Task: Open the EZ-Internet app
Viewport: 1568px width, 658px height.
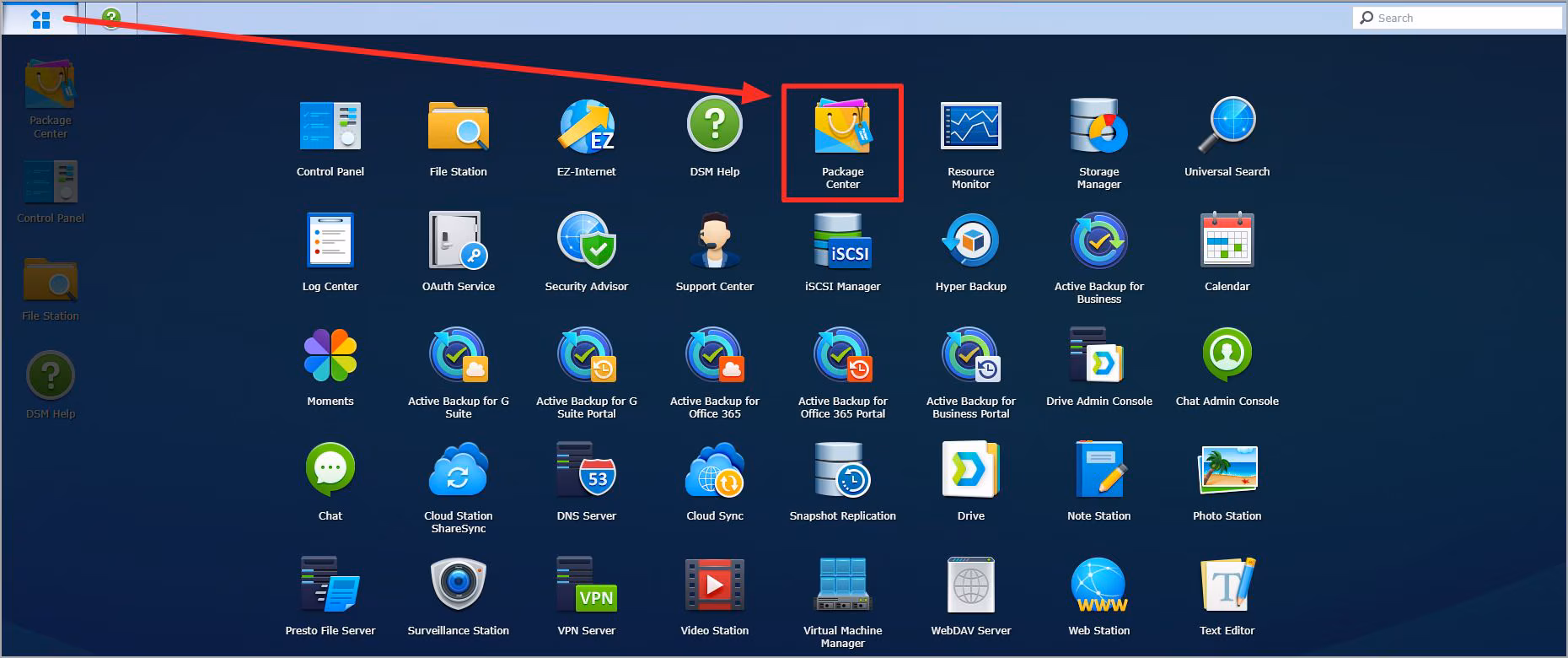Action: pos(587,139)
